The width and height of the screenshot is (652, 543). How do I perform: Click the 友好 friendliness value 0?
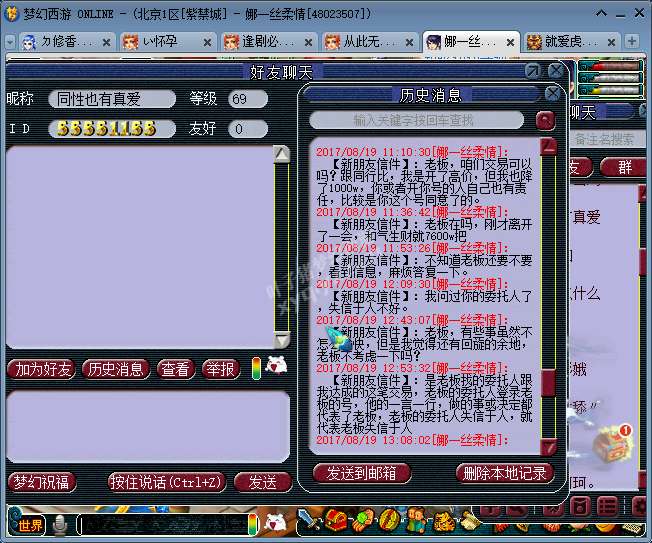coord(248,129)
